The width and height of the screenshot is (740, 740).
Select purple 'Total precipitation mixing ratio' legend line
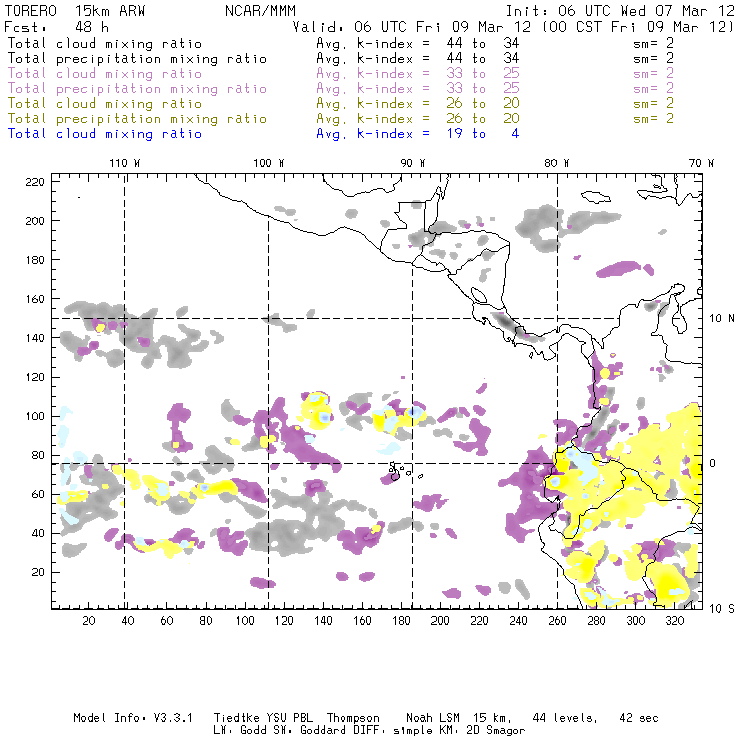click(x=137, y=89)
